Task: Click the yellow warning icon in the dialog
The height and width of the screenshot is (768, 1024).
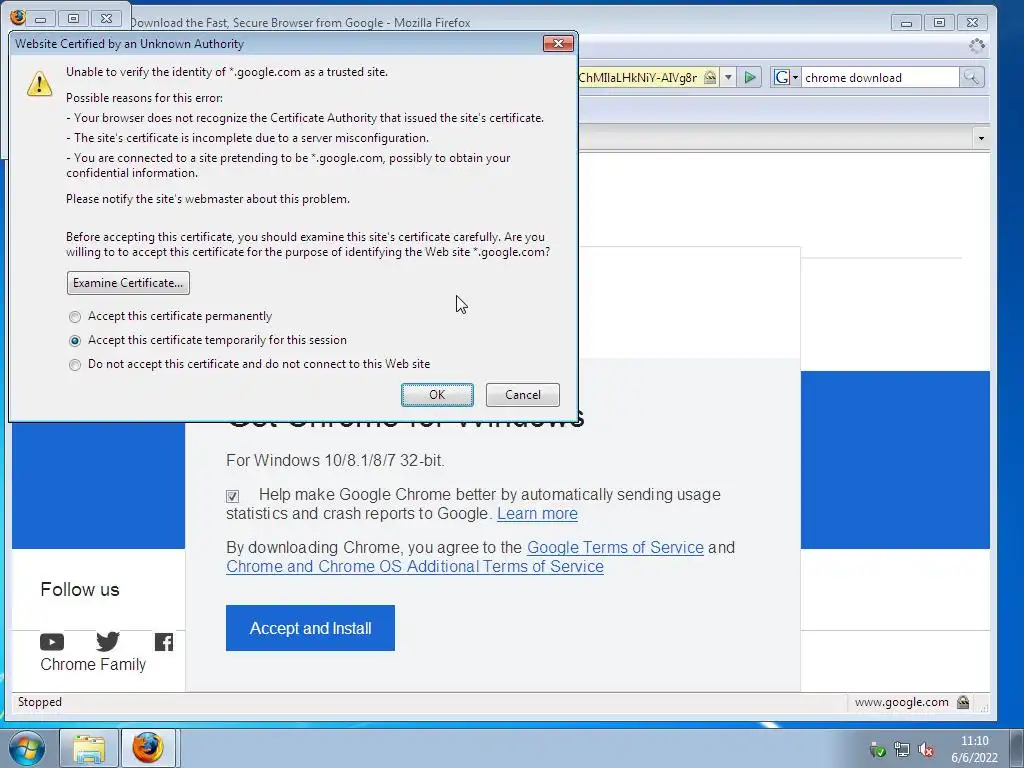Action: pyautogui.click(x=40, y=84)
